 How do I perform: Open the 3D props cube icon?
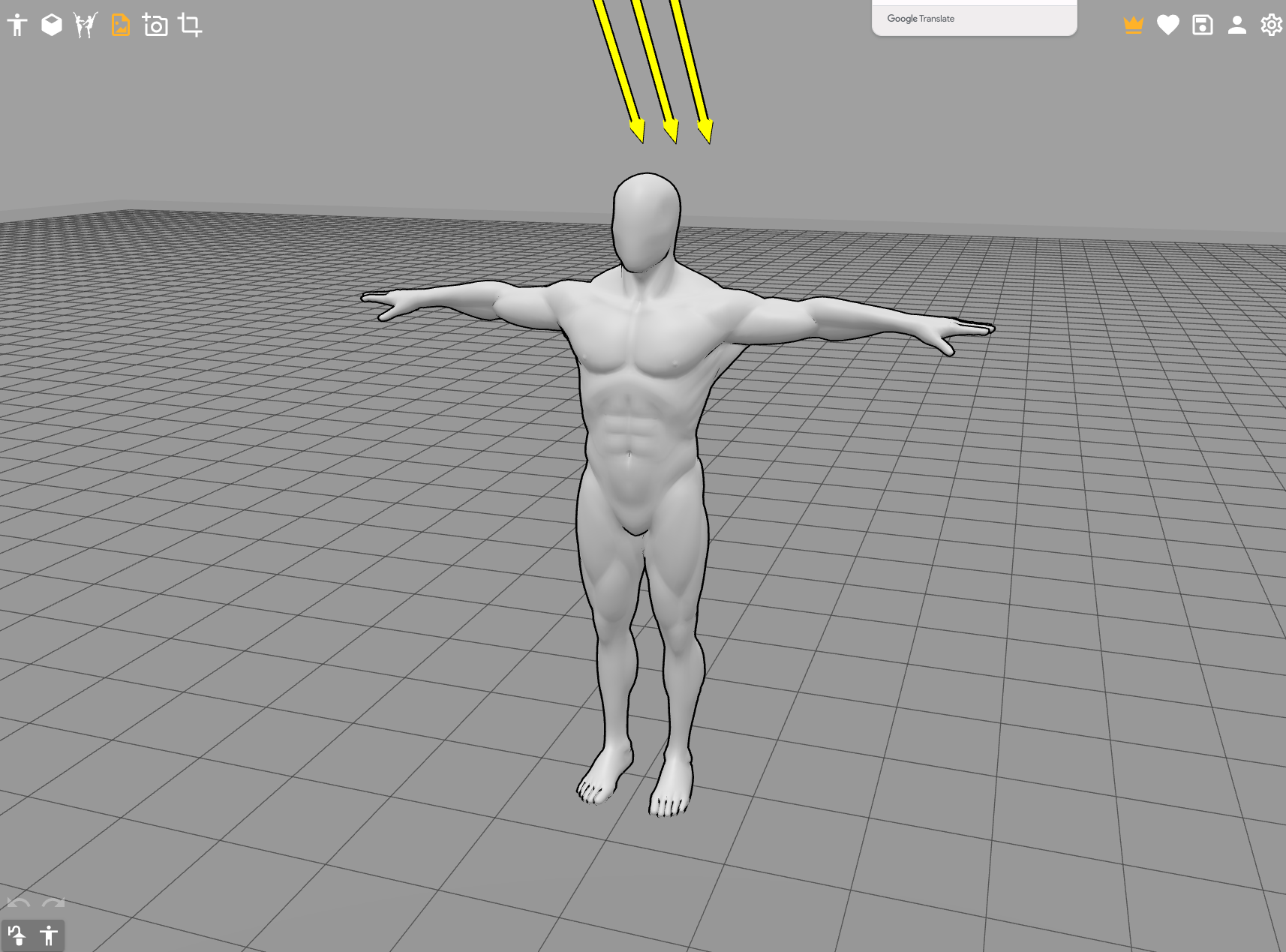point(52,26)
